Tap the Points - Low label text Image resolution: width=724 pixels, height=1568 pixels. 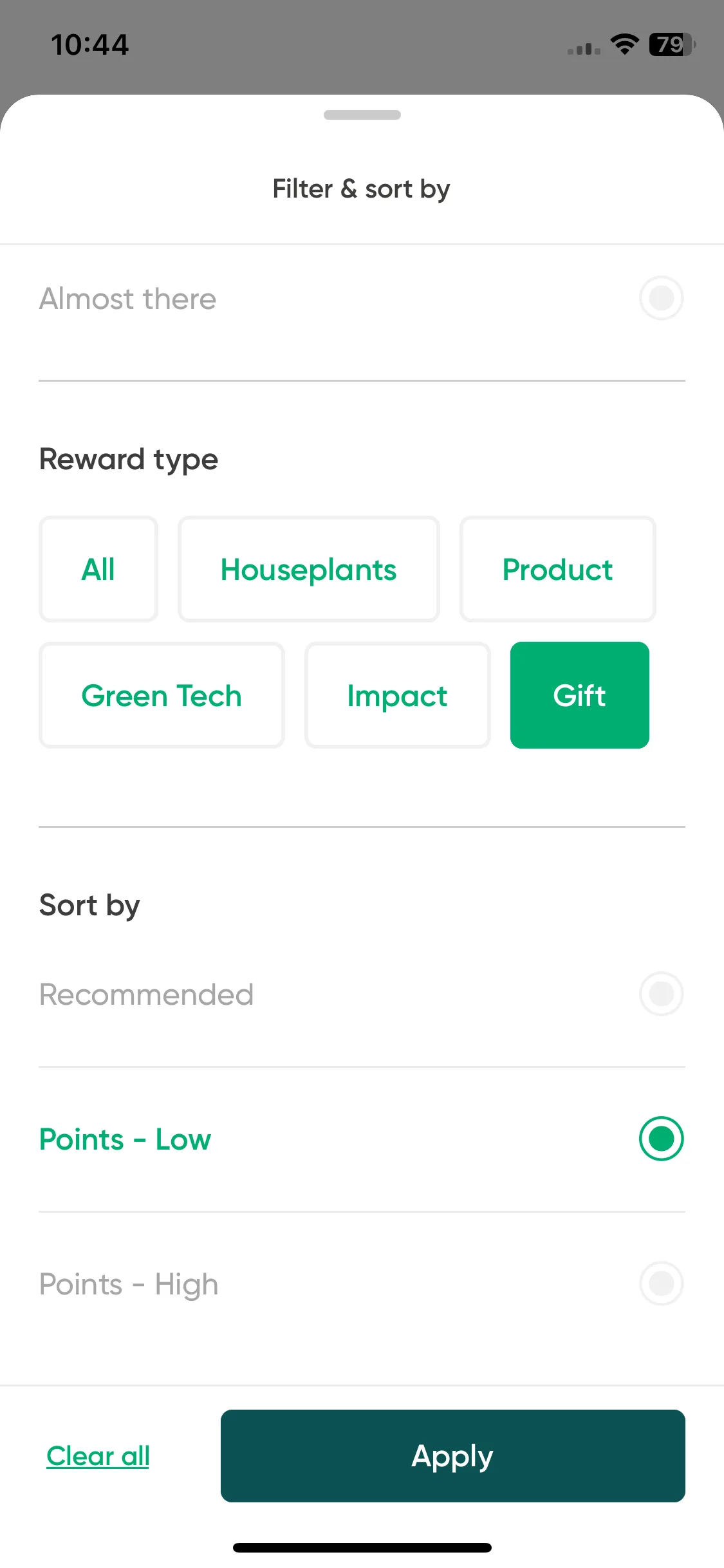125,1139
